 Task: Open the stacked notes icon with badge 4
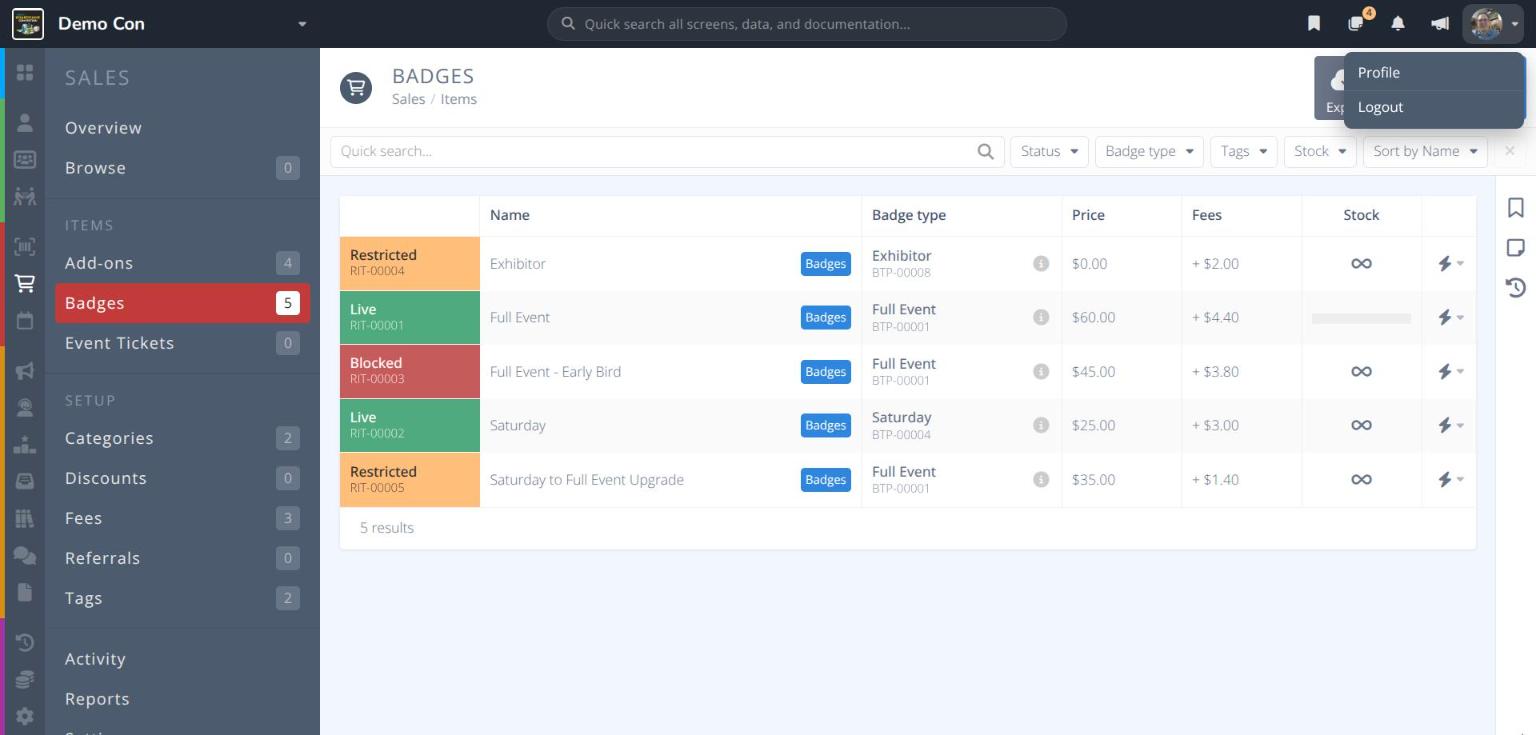(x=1357, y=22)
